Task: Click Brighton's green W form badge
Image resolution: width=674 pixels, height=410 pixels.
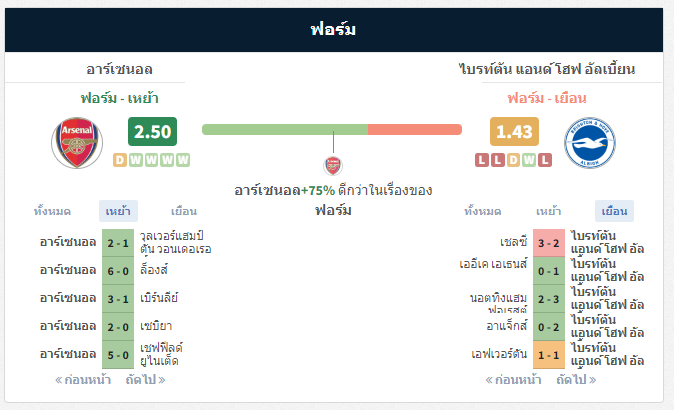Action: coord(529,160)
